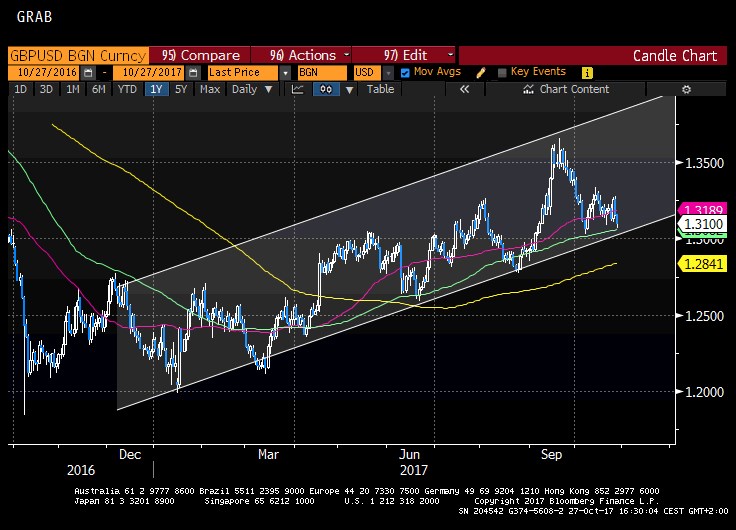Open chart settings gear icon
Image resolution: width=736 pixels, height=530 pixels.
pyautogui.click(x=686, y=90)
